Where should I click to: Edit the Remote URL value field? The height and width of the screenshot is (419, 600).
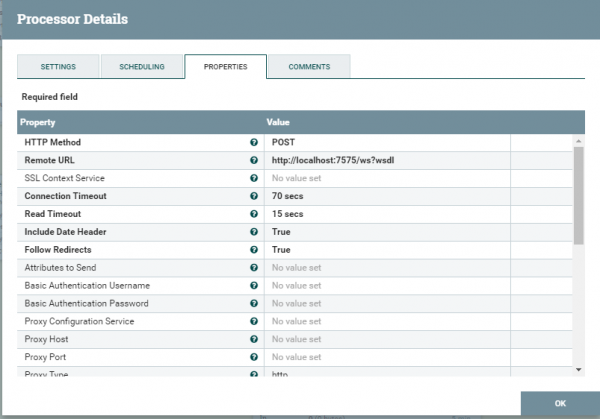point(386,160)
